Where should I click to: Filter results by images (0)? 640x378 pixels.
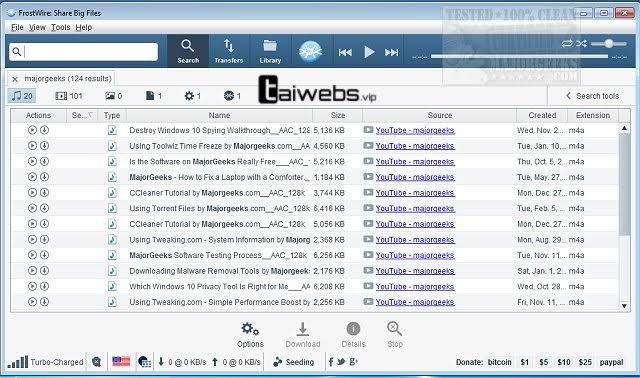[113, 96]
